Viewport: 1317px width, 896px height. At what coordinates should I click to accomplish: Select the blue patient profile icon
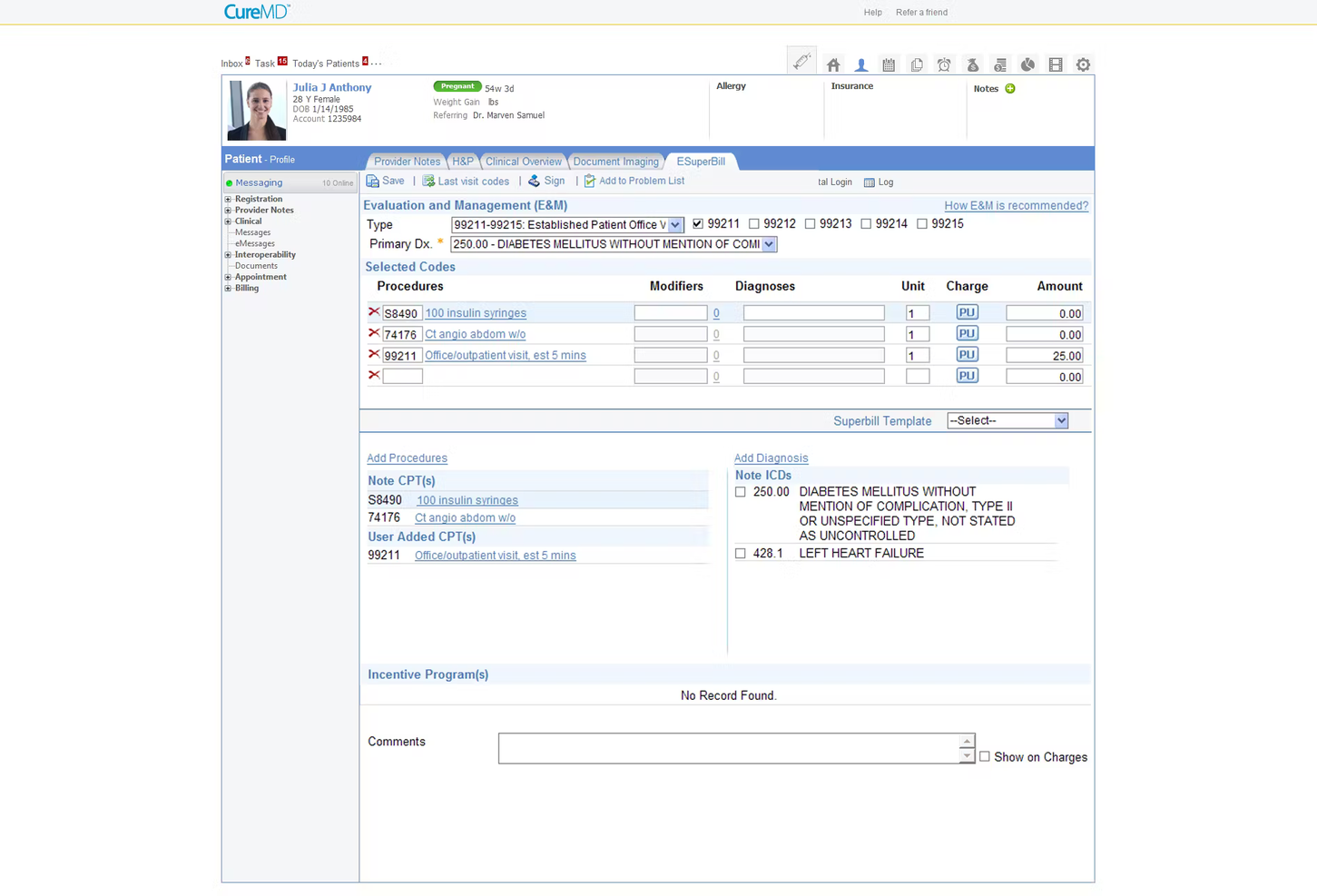[860, 64]
